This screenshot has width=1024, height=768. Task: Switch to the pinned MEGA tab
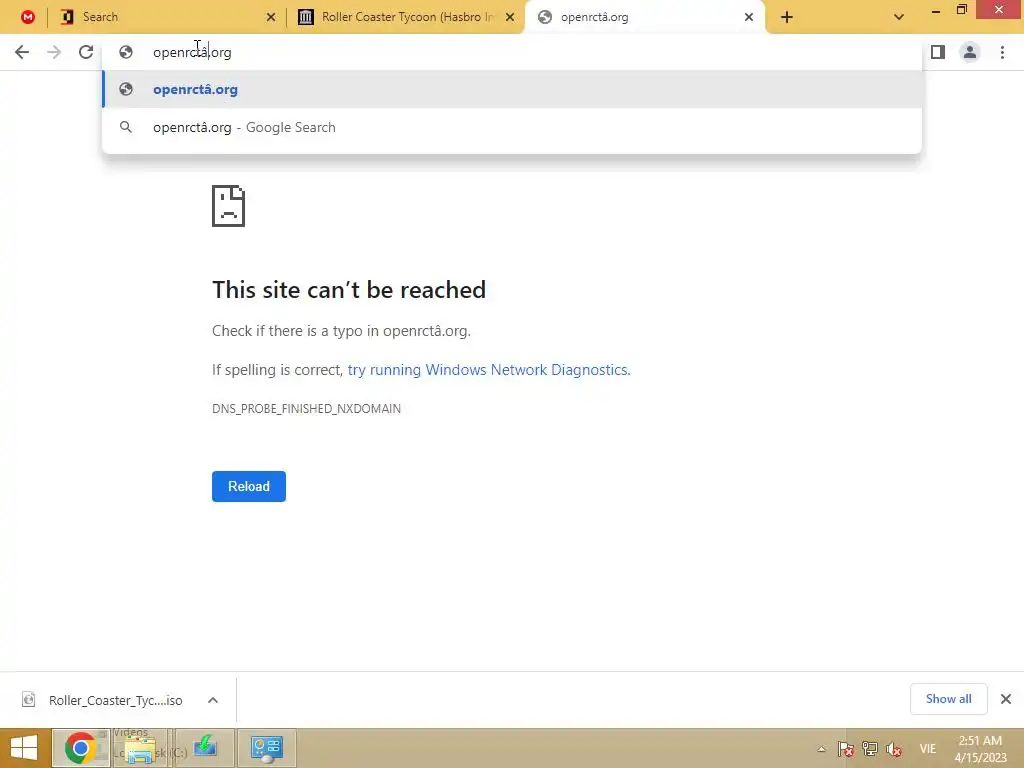pos(27,17)
